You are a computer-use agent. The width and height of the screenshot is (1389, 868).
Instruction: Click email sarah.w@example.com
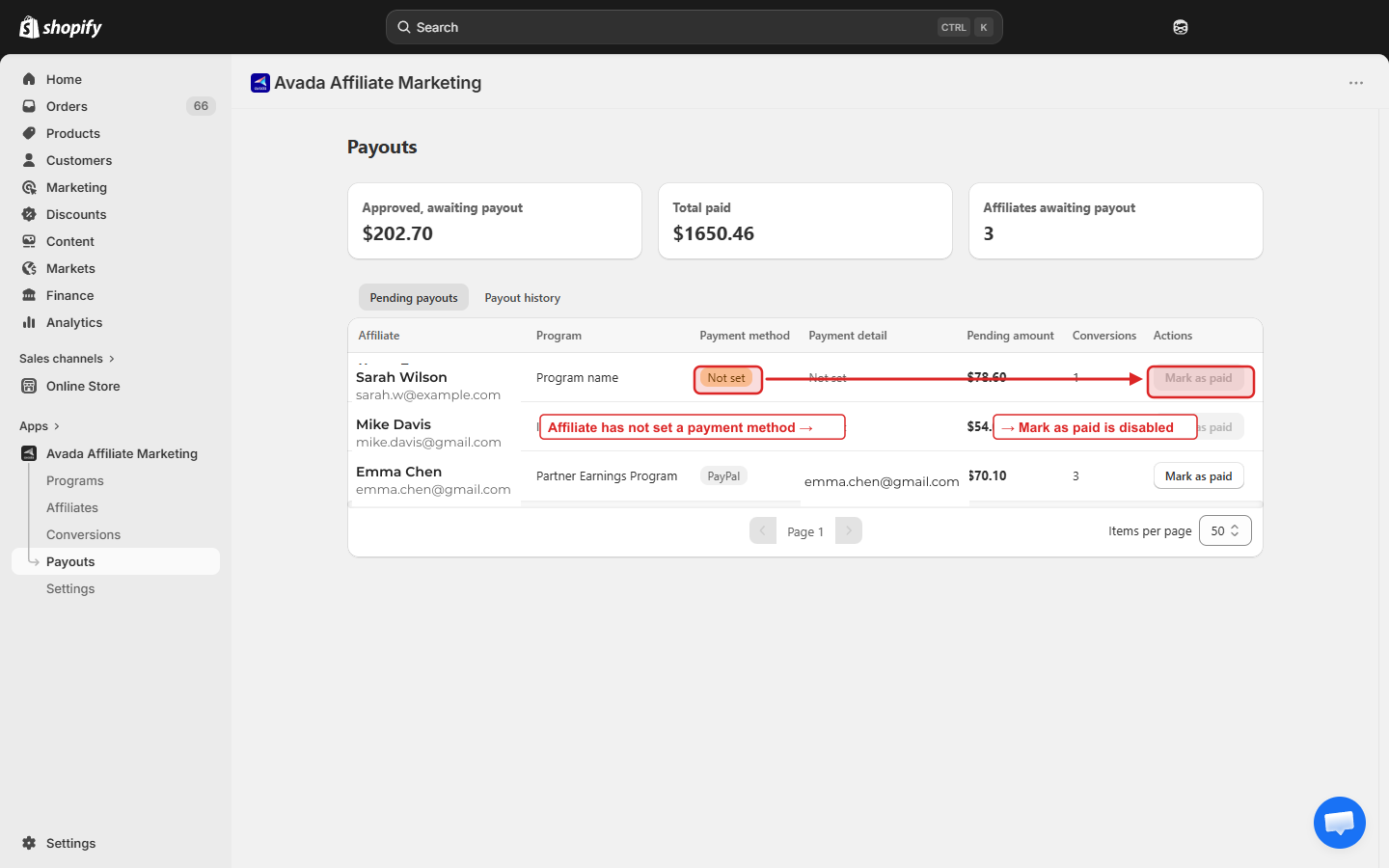coord(428,394)
